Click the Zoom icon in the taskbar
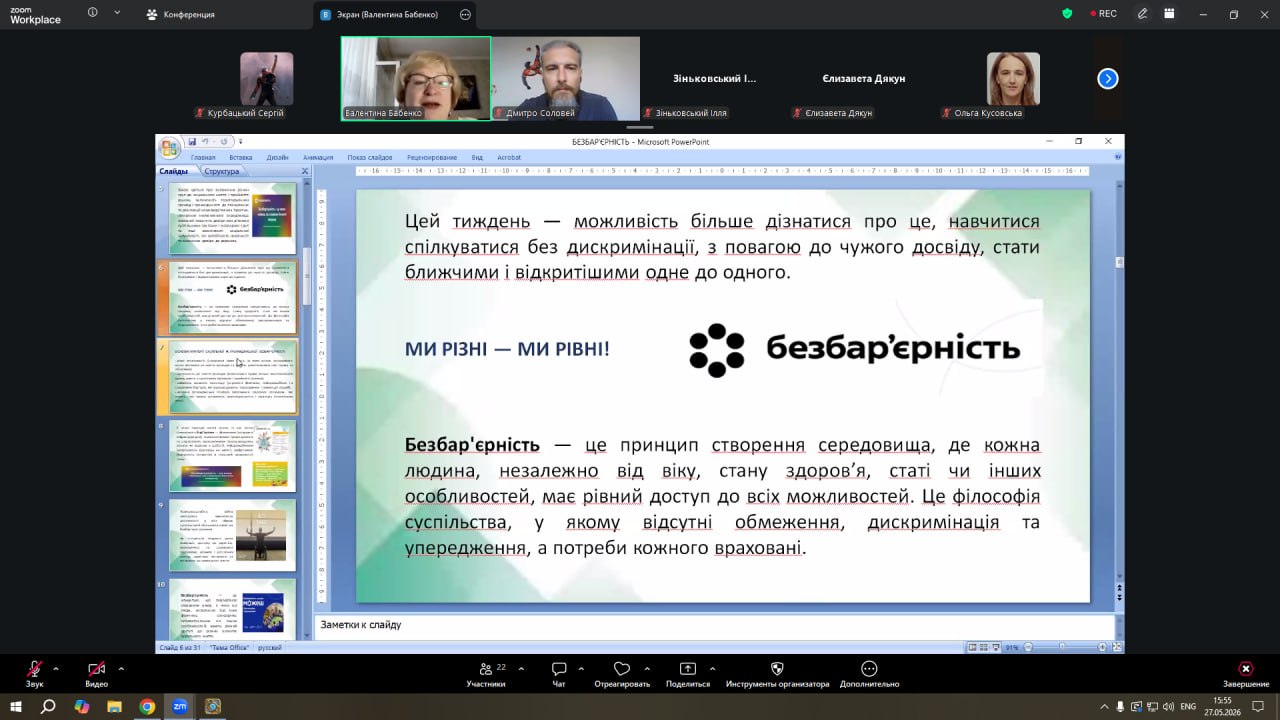 (180, 706)
